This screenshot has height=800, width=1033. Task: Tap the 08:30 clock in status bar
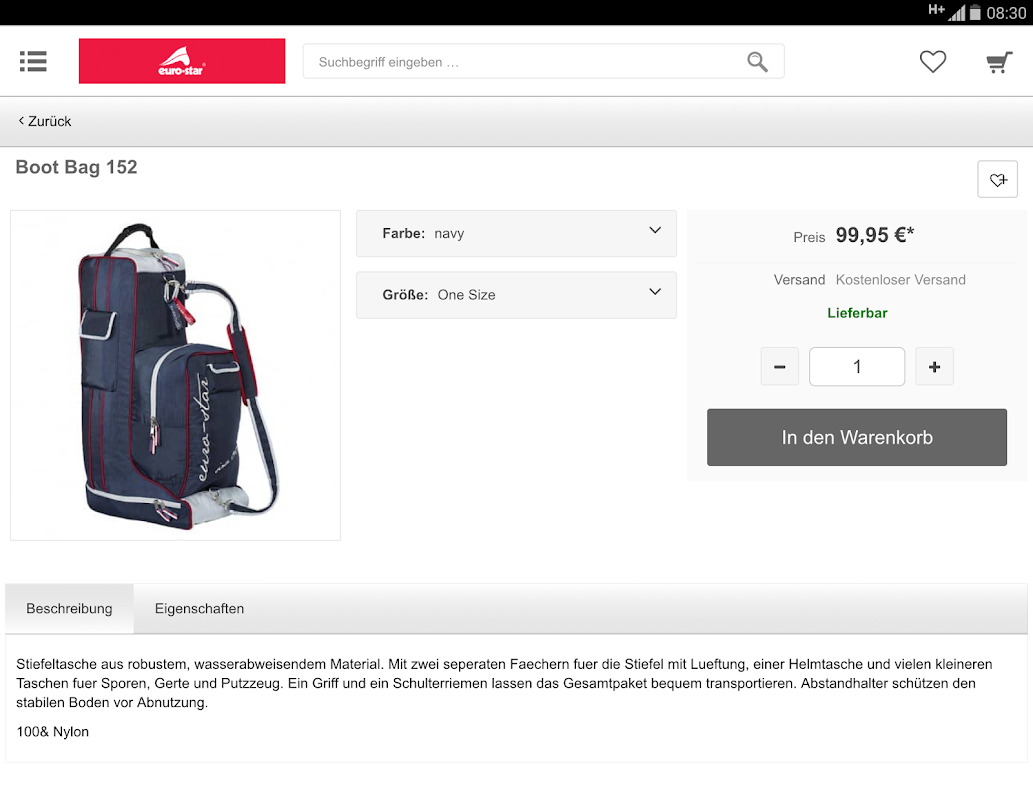click(x=1006, y=13)
